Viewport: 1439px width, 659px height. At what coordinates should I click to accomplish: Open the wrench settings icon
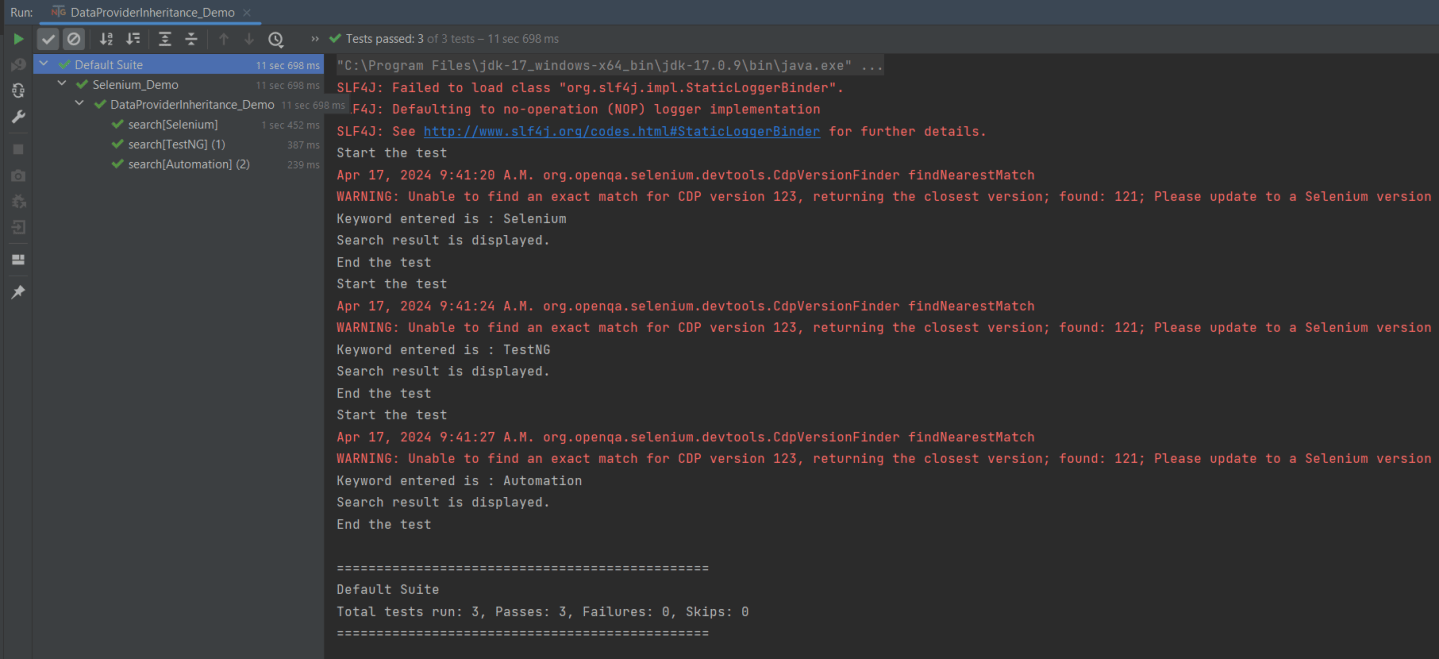18,117
